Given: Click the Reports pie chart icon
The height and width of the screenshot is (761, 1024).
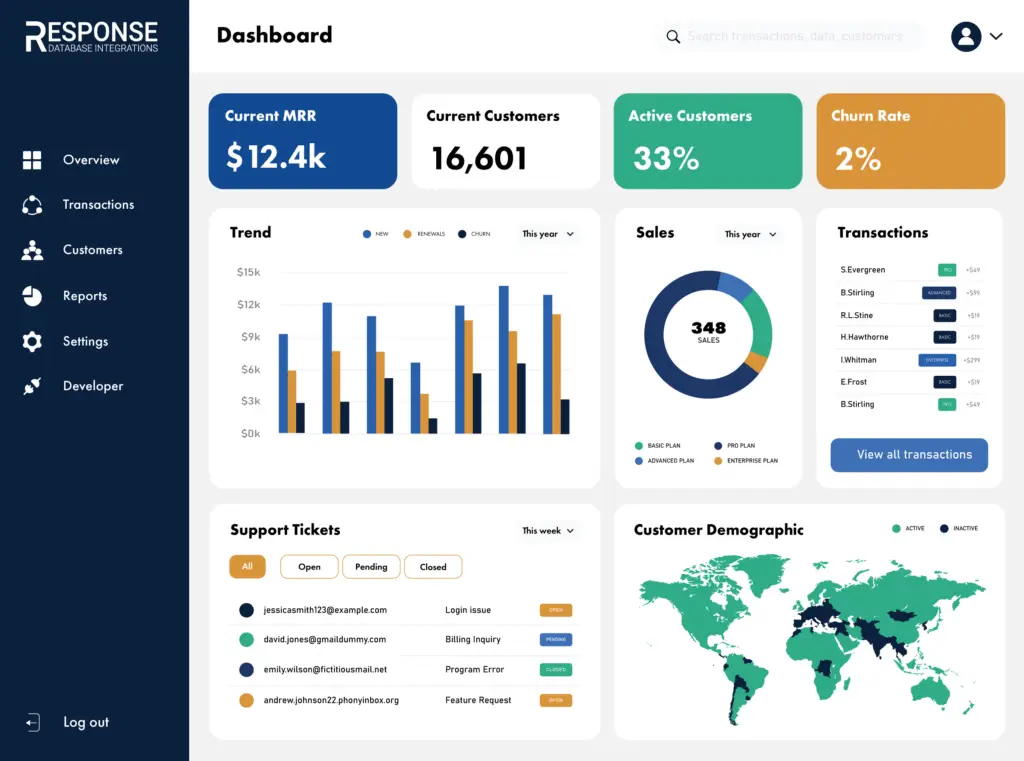Looking at the screenshot, I should (32, 296).
